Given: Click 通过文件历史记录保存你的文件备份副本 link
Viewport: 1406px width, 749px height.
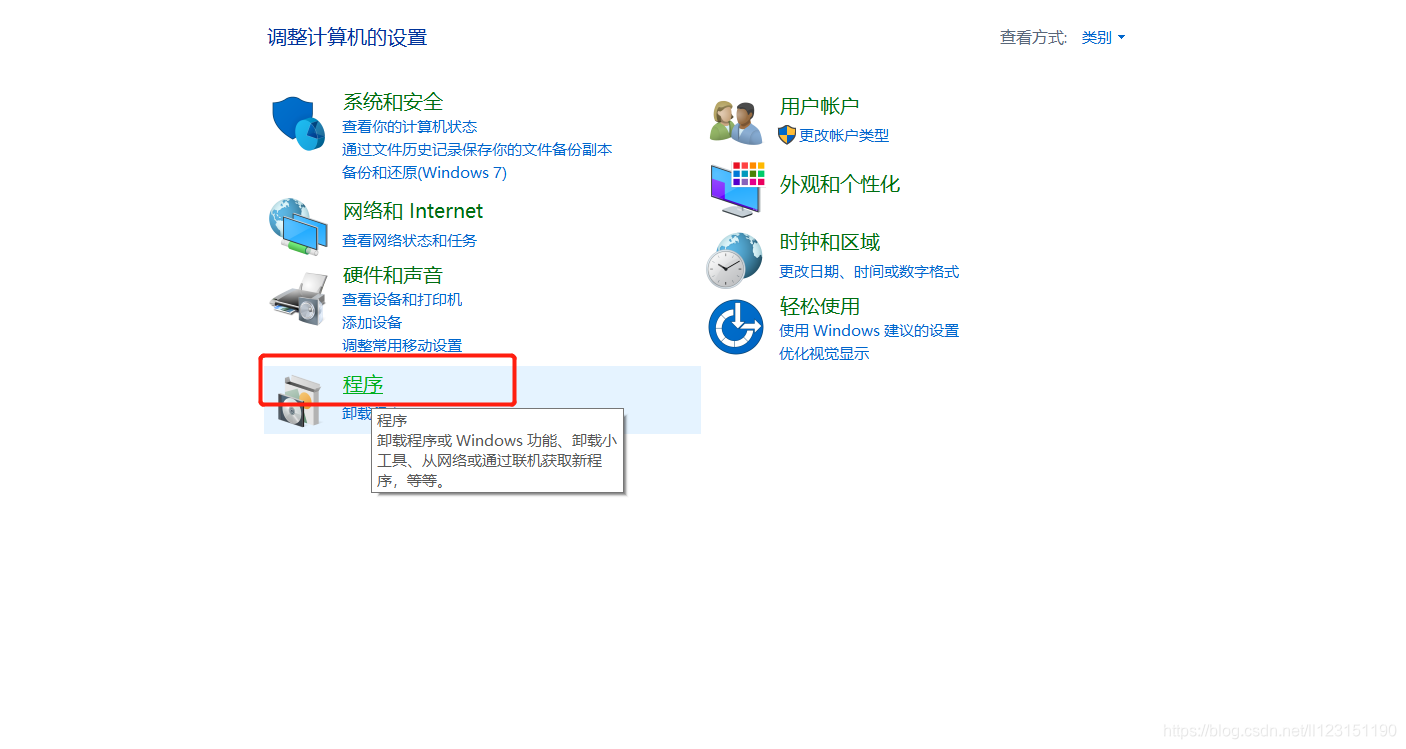Looking at the screenshot, I should 477,150.
